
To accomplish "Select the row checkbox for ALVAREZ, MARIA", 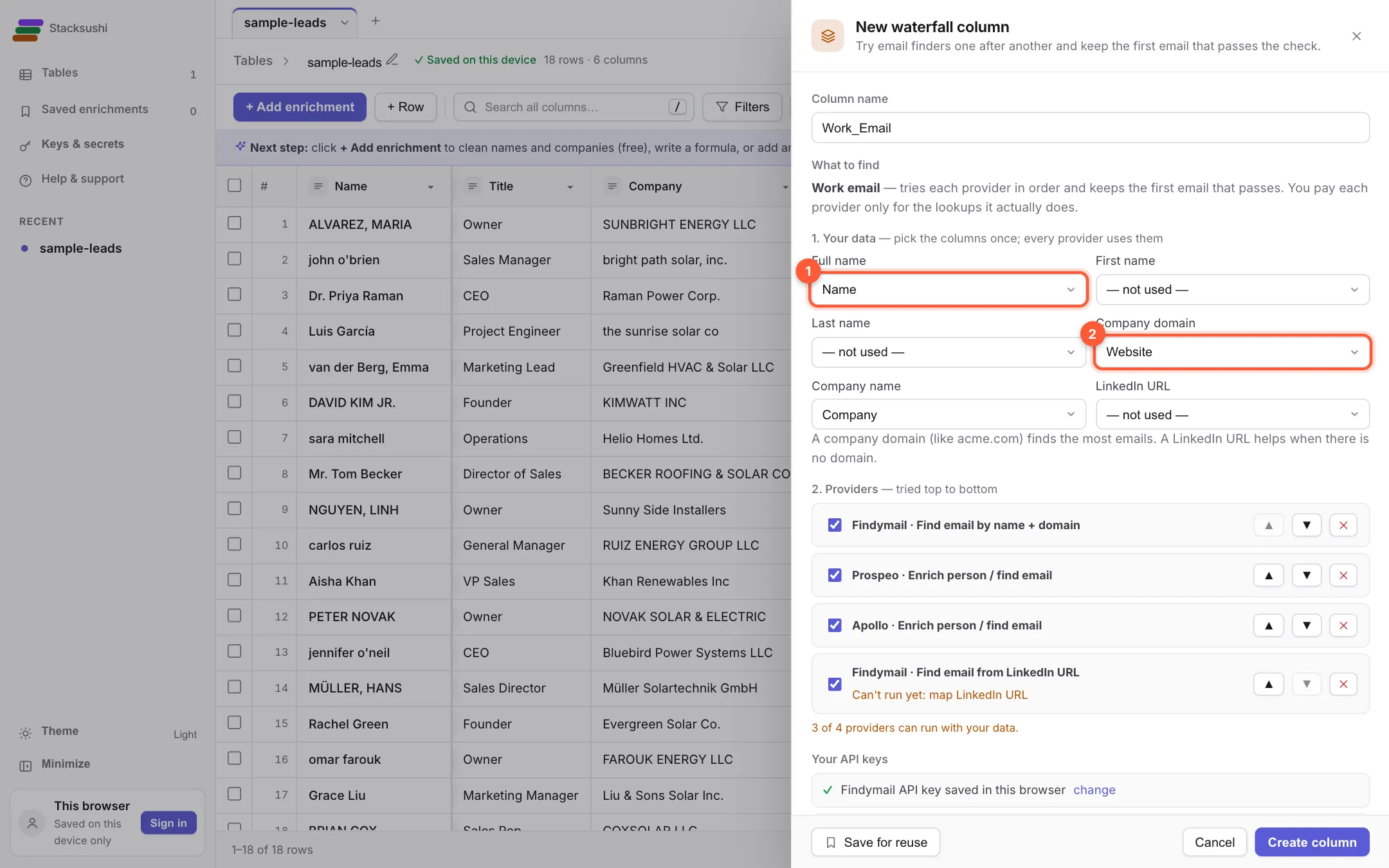I will coord(235,223).
